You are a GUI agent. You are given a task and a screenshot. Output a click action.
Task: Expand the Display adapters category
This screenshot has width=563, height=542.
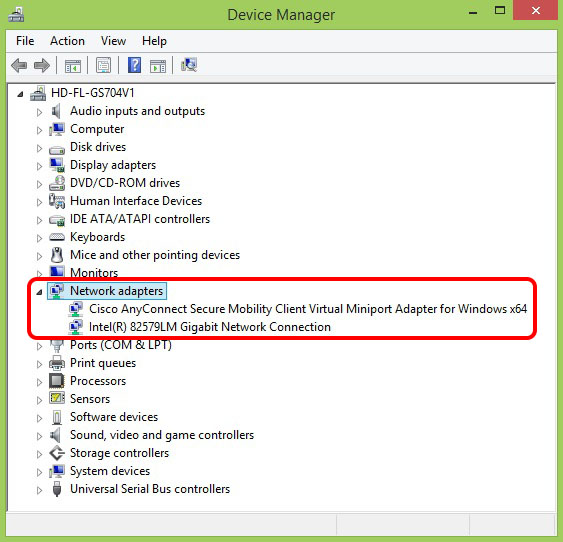(x=39, y=166)
